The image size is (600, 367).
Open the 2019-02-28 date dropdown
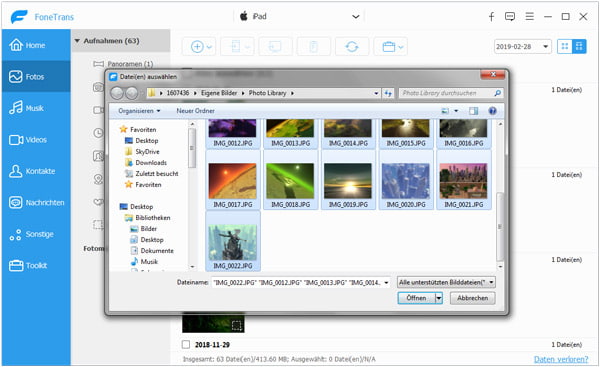(523, 47)
